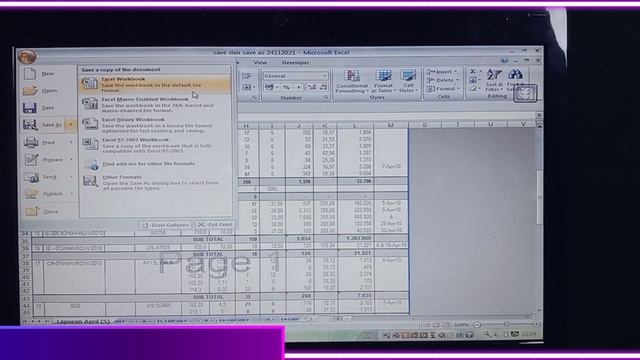The width and height of the screenshot is (640, 360).
Task: Click the zoom slider handle
Action: 506,324
